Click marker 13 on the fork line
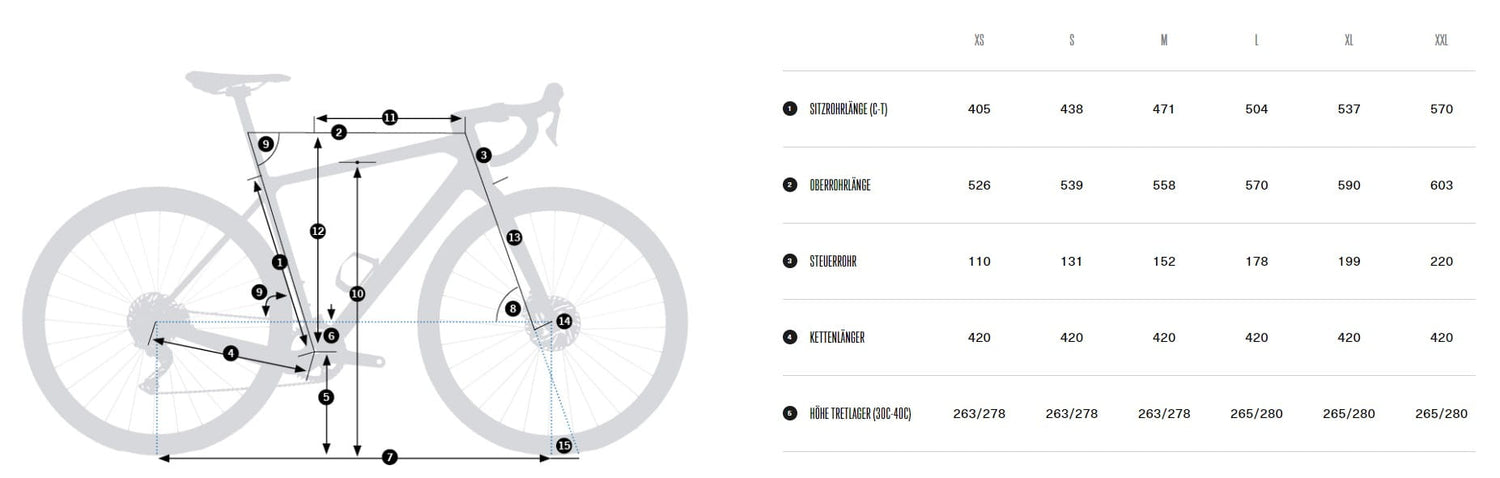This screenshot has width=1500, height=478. tap(514, 238)
